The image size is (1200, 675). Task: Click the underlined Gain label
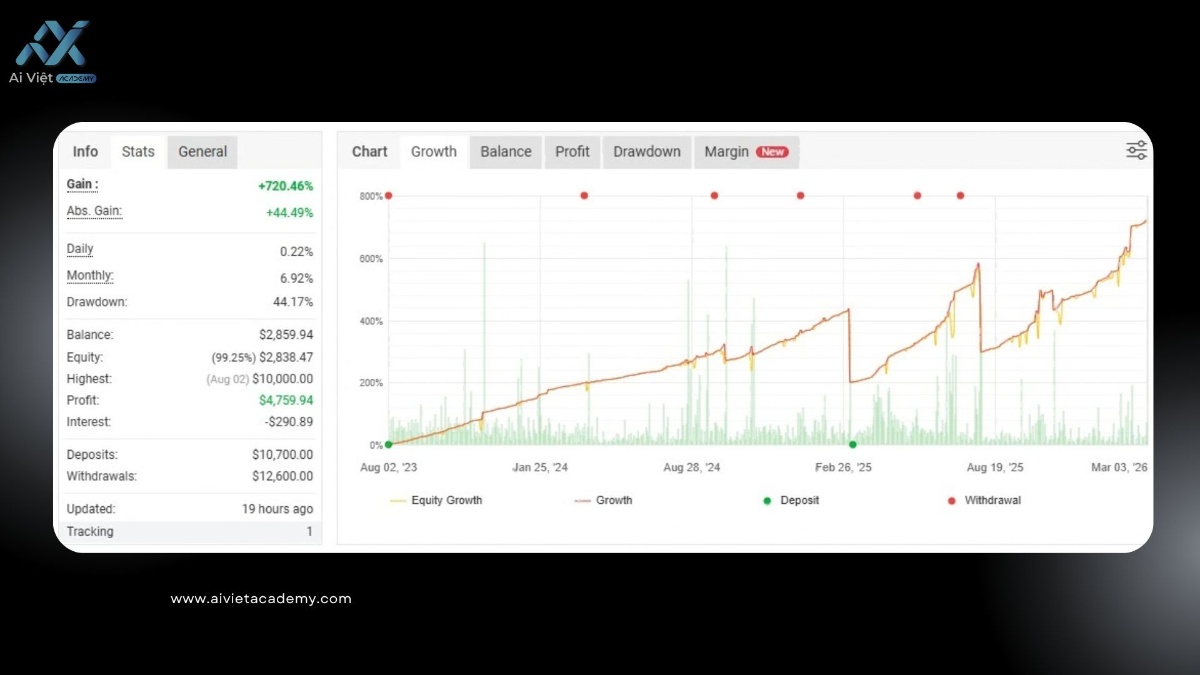80,184
